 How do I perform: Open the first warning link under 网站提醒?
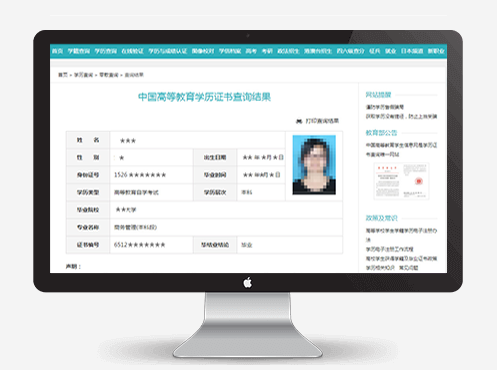[385, 107]
